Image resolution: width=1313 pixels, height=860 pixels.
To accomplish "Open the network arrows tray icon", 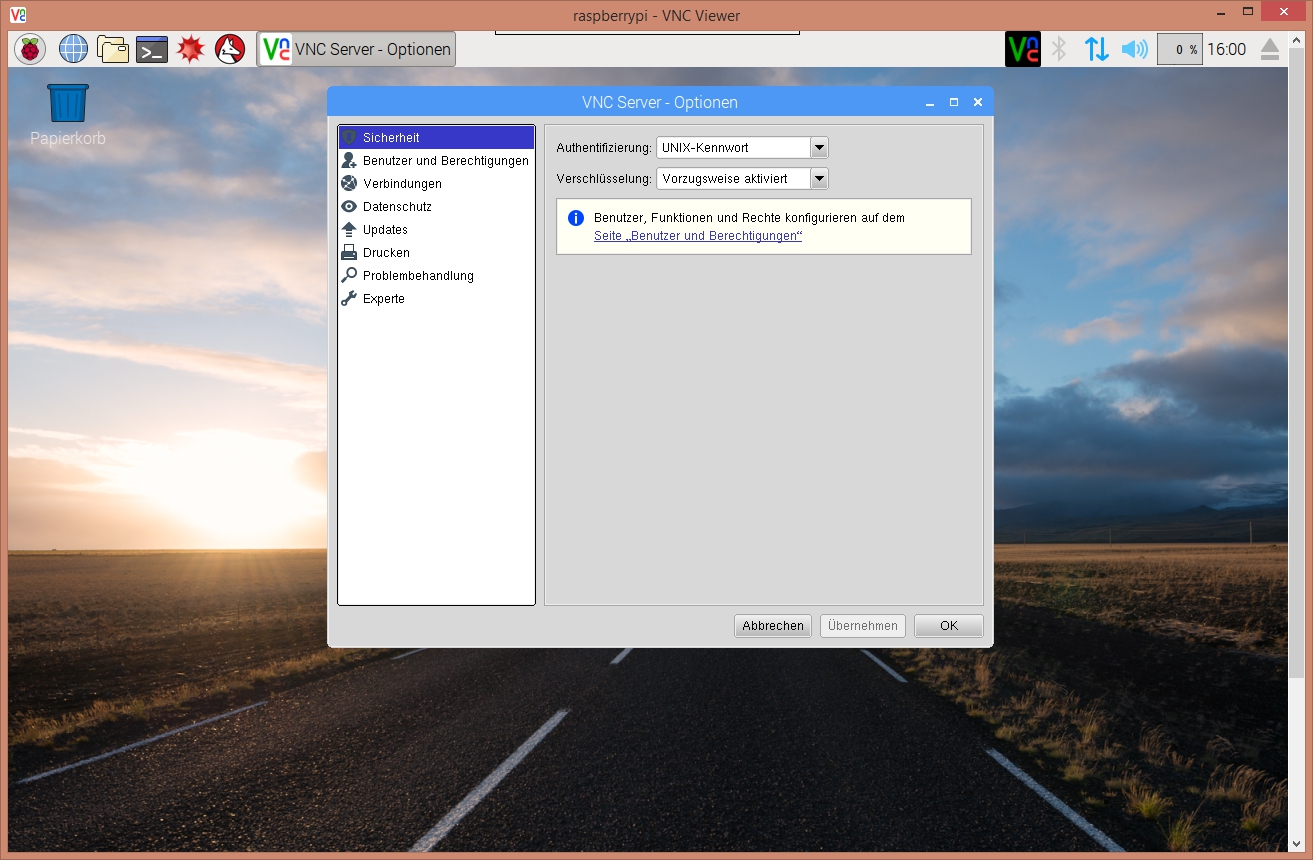I will pyautogui.click(x=1097, y=49).
